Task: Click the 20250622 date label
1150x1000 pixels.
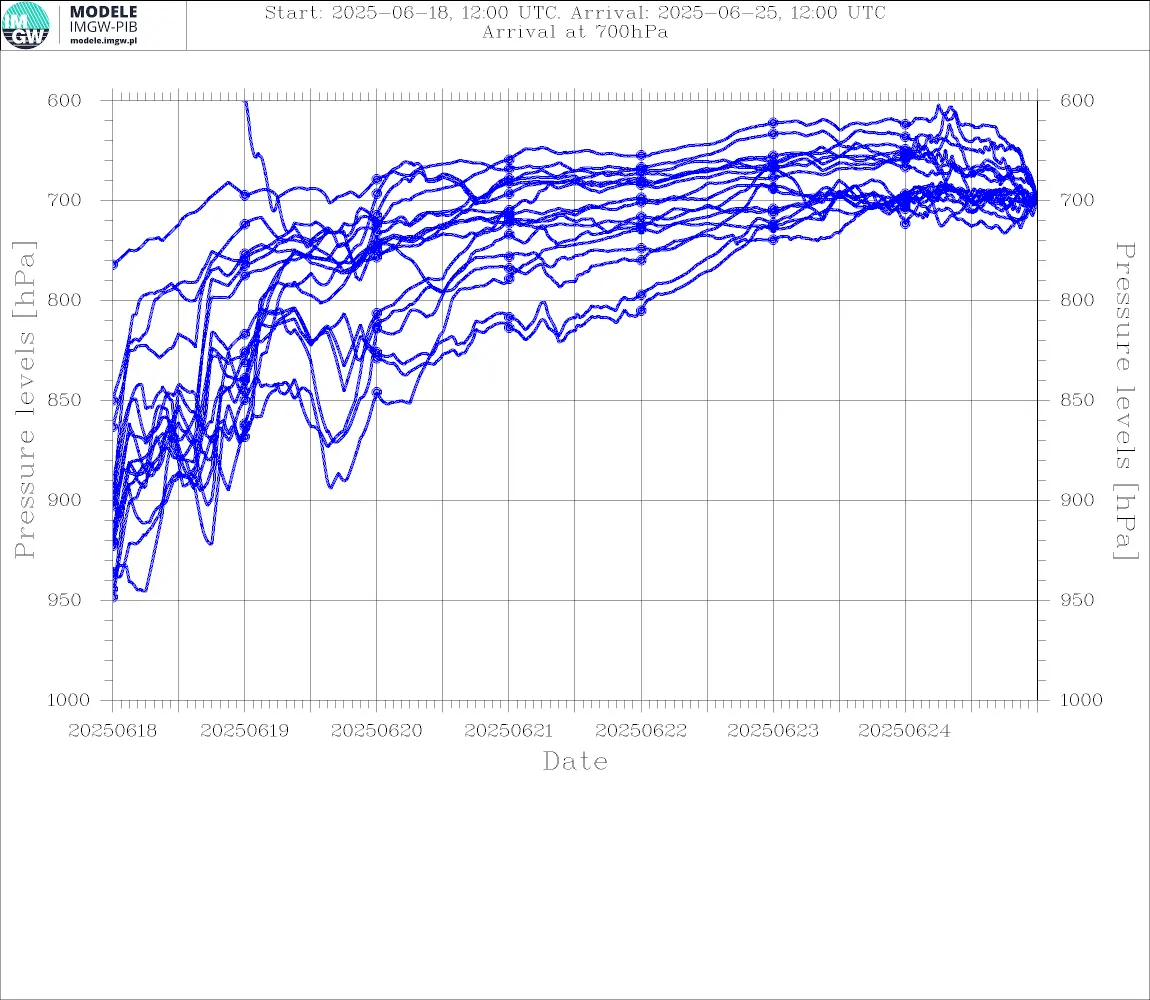Action: 641,731
